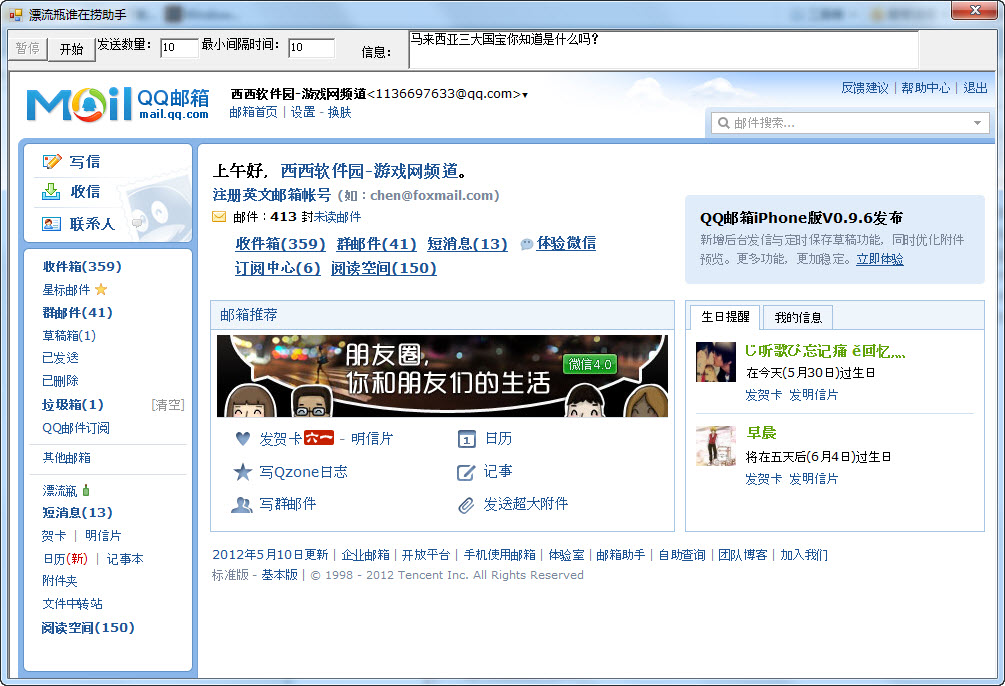Open 阅读空间(150) in the sidebar
This screenshot has height=686, width=1005.
tap(88, 627)
